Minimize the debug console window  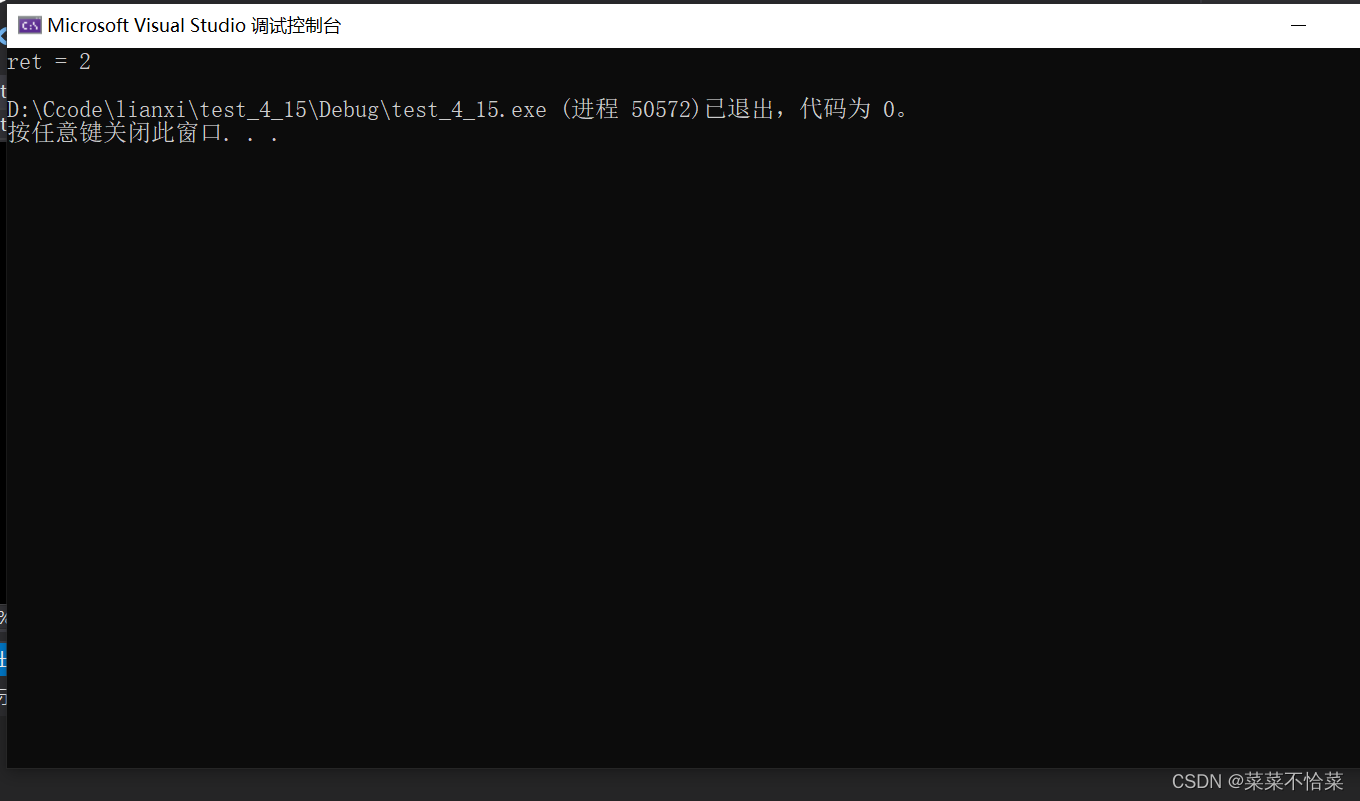1298,26
